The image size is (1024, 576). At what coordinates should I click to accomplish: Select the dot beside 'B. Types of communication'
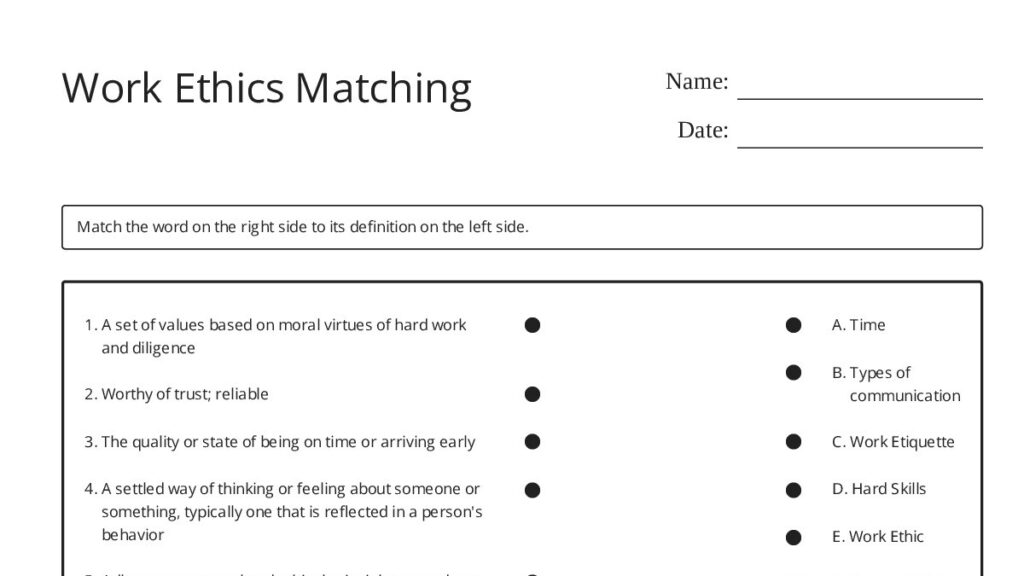(793, 373)
